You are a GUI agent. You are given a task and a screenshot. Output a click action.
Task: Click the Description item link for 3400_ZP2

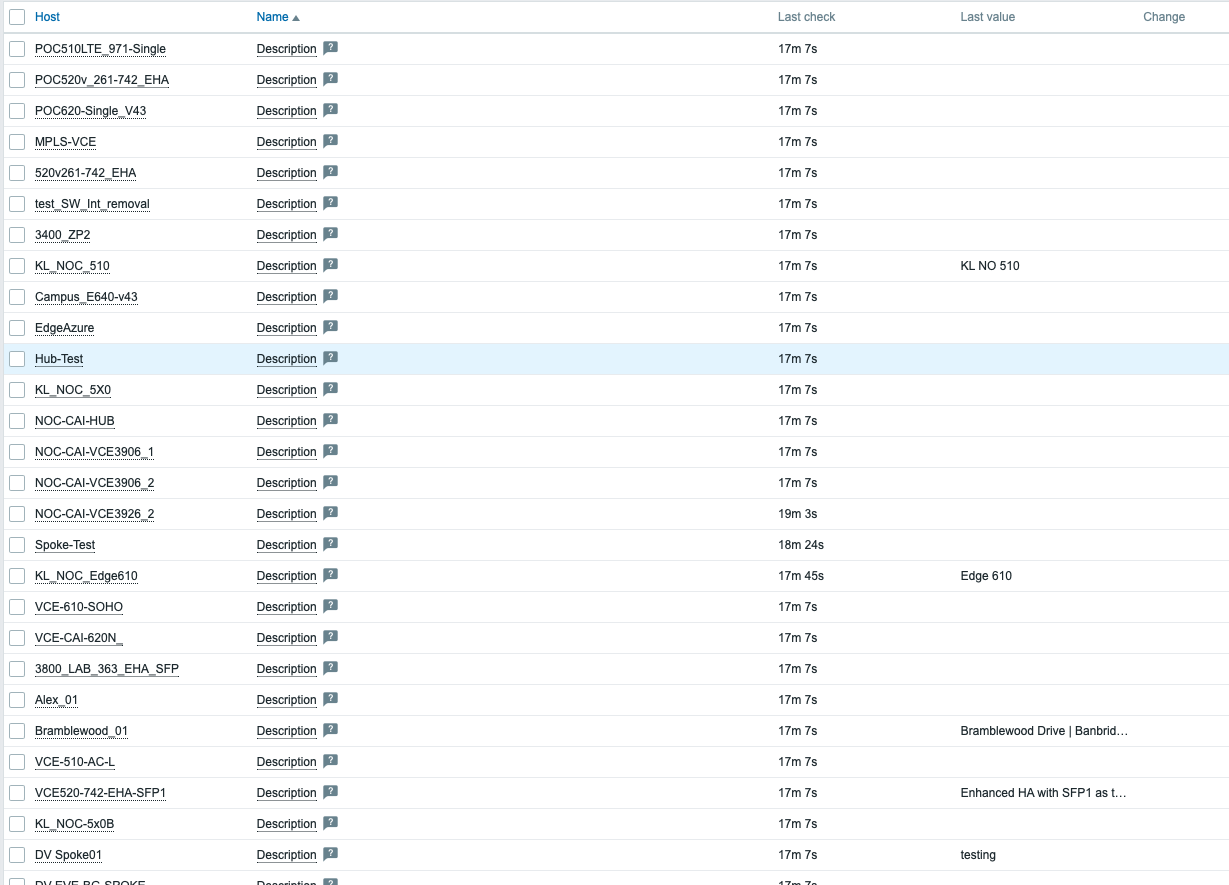286,235
